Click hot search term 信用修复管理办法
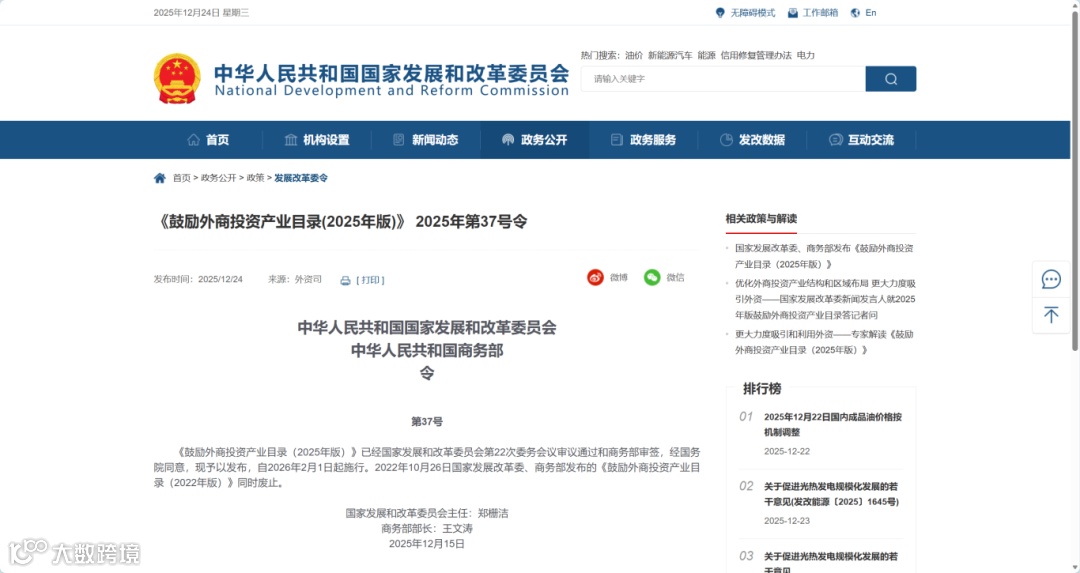 point(756,55)
